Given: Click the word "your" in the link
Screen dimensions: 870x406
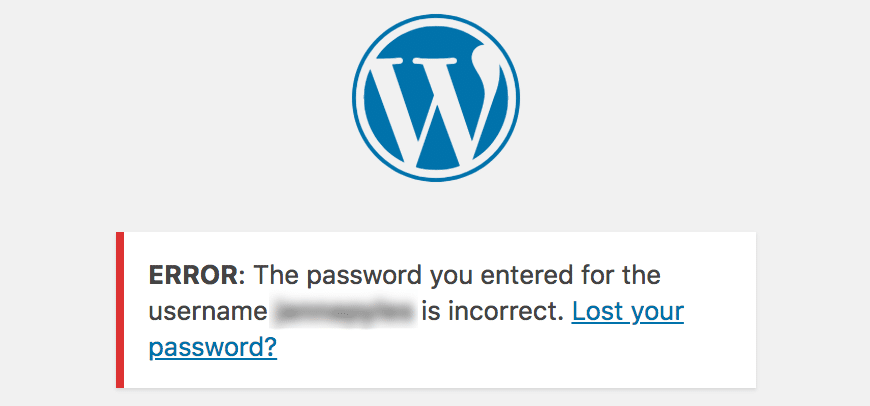Looking at the screenshot, I should point(656,311).
